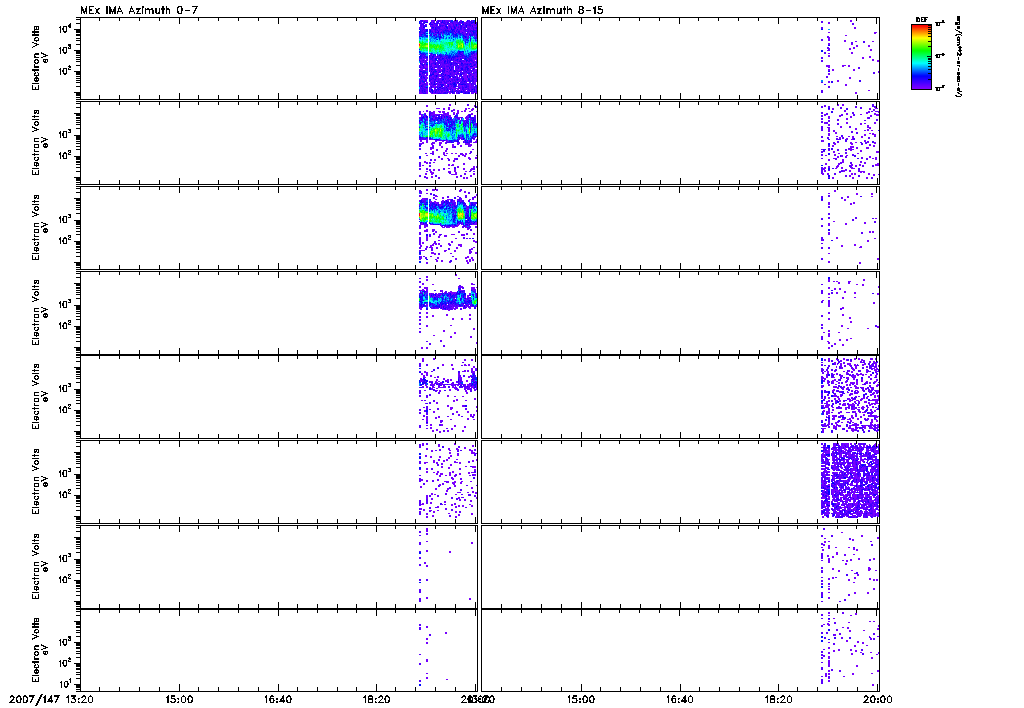Viewport: 1024px width, 708px height.
Task: Click the '15:00' time label under Azimuth 0-7
Action: [179, 700]
